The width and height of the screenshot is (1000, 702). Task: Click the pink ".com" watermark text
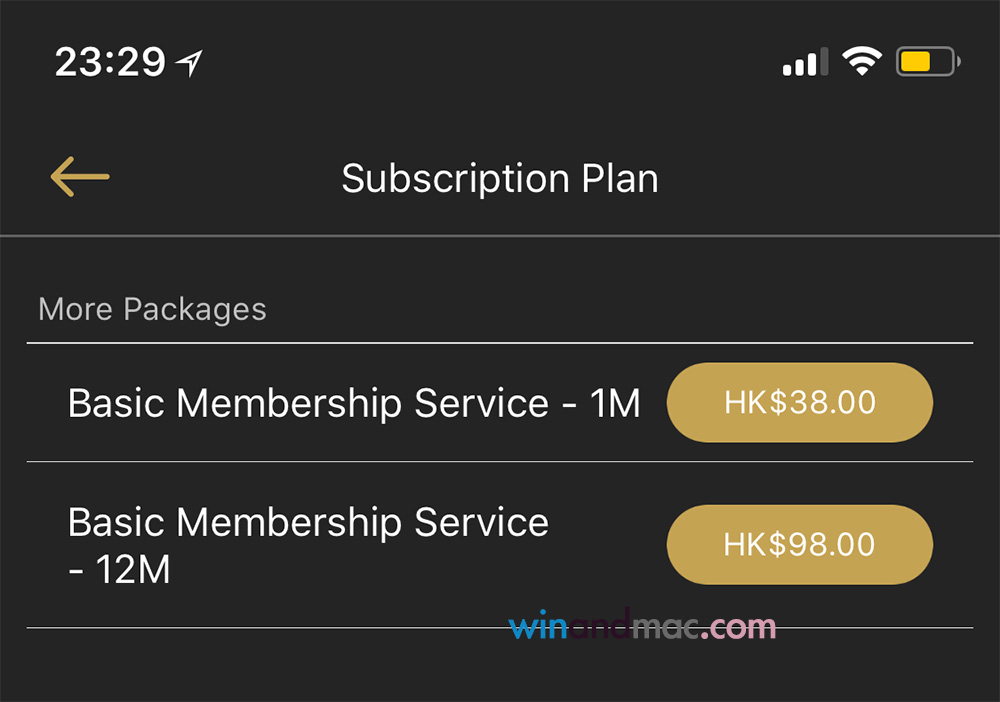click(740, 627)
